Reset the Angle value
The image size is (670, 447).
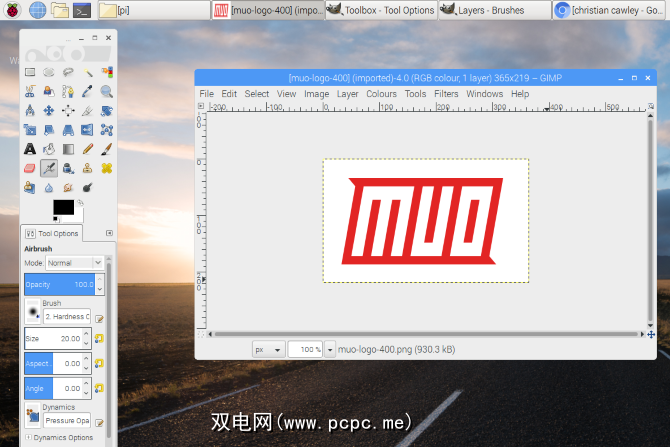[99, 388]
